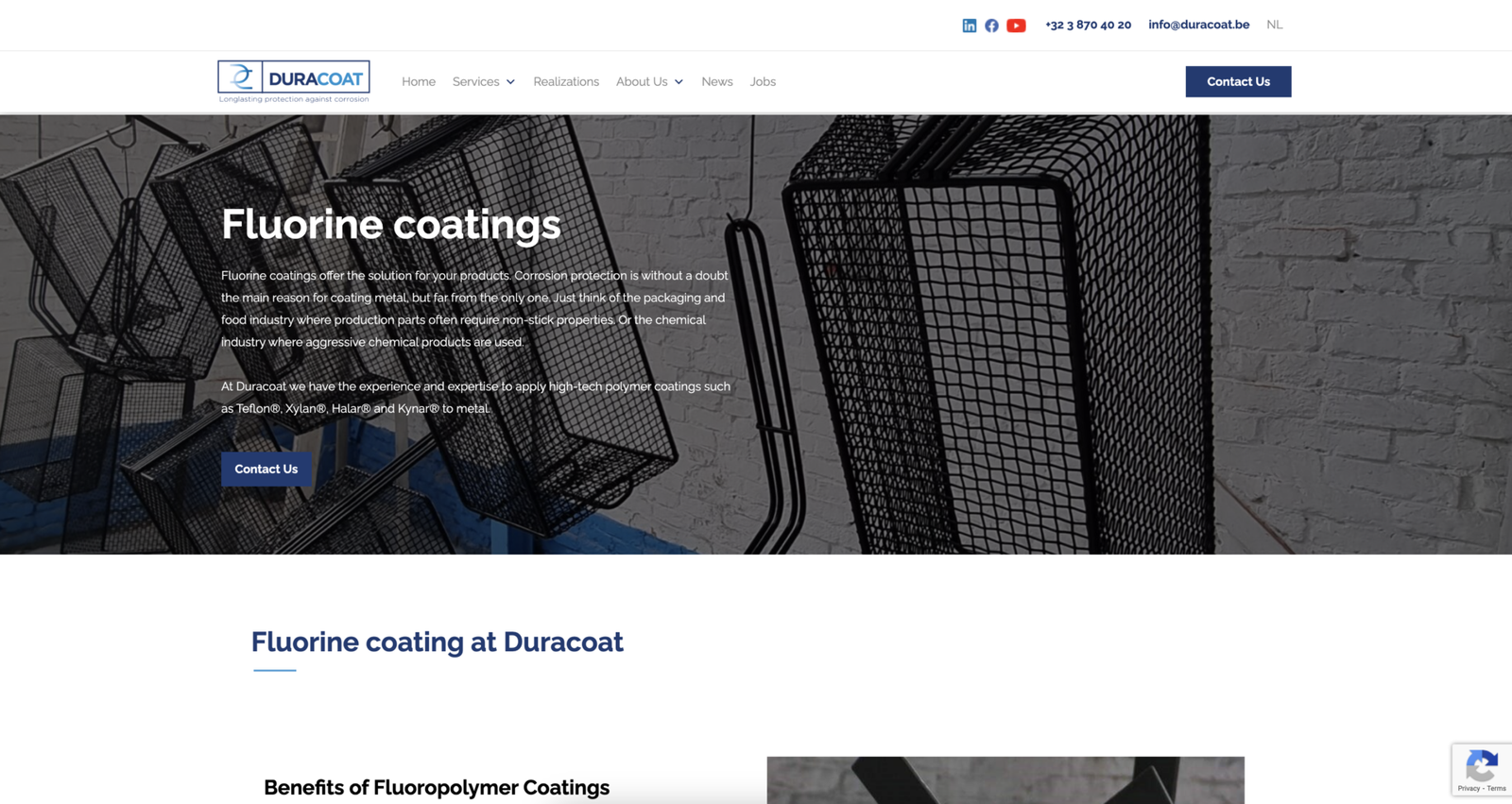Click the header Contact Us button

[x=1238, y=81]
